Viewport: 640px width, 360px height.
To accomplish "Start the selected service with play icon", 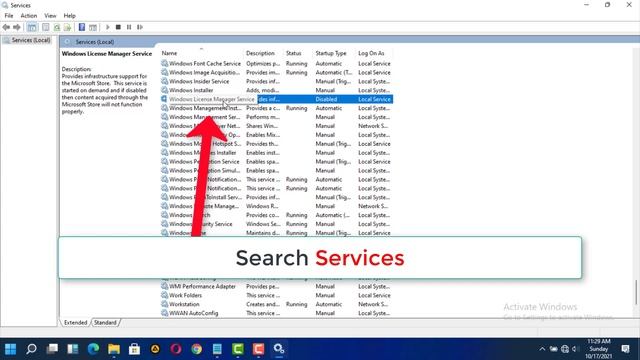I will coord(108,27).
